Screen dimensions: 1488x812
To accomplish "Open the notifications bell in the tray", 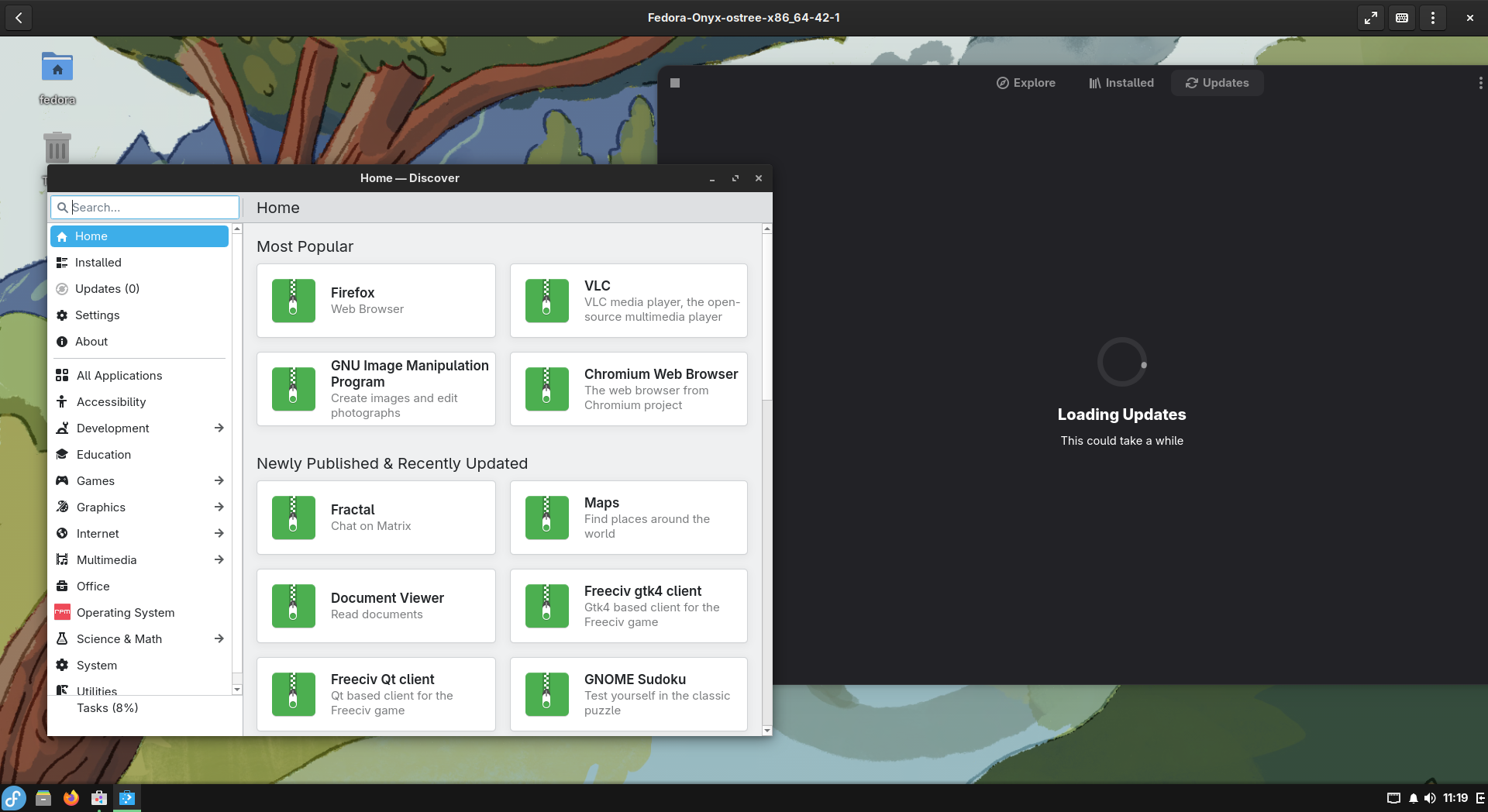I will (1413, 798).
